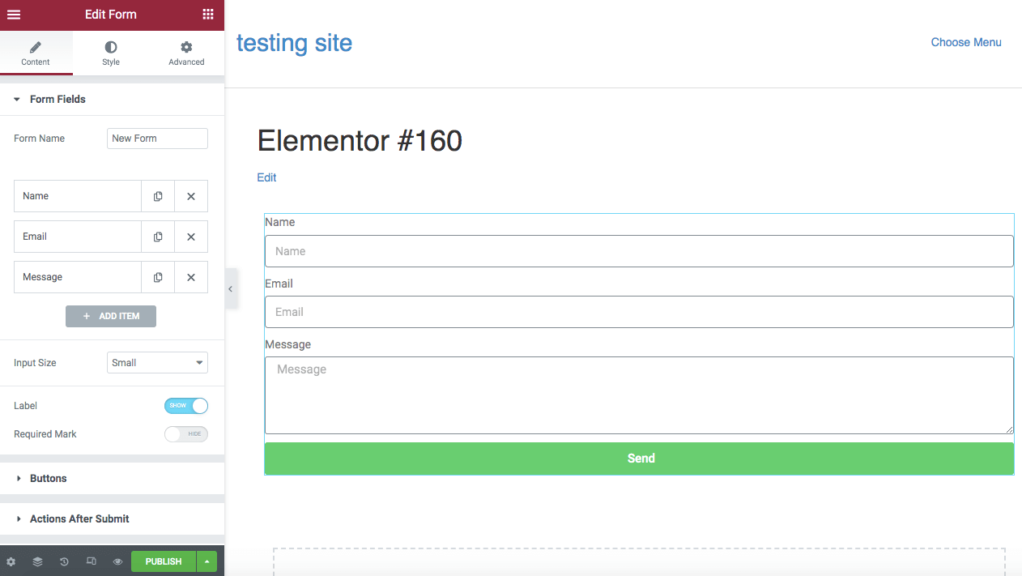Click the Form Name input field
Image resolution: width=1022 pixels, height=576 pixels.
point(157,139)
